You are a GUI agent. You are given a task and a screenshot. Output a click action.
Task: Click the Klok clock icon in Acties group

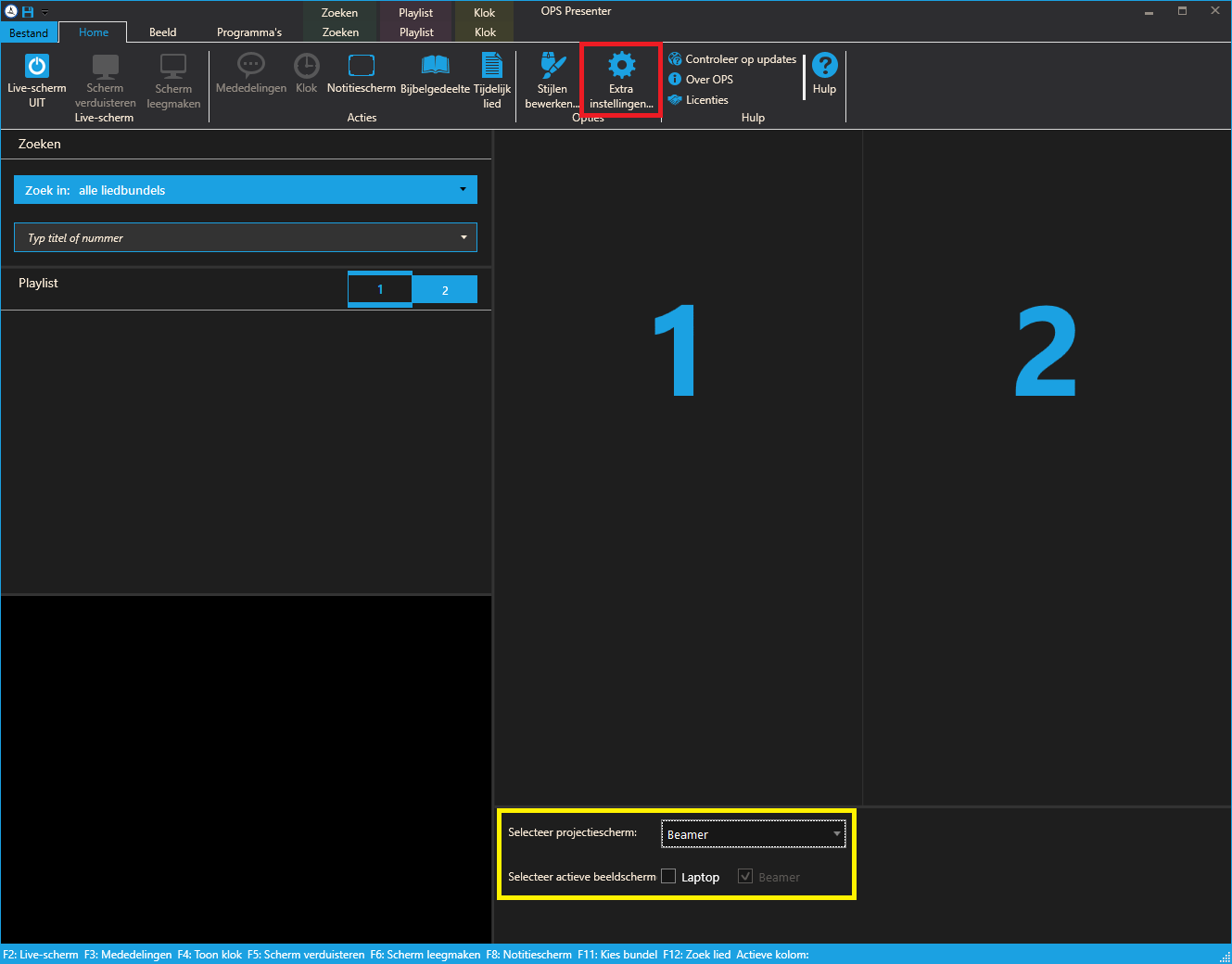[x=307, y=66]
